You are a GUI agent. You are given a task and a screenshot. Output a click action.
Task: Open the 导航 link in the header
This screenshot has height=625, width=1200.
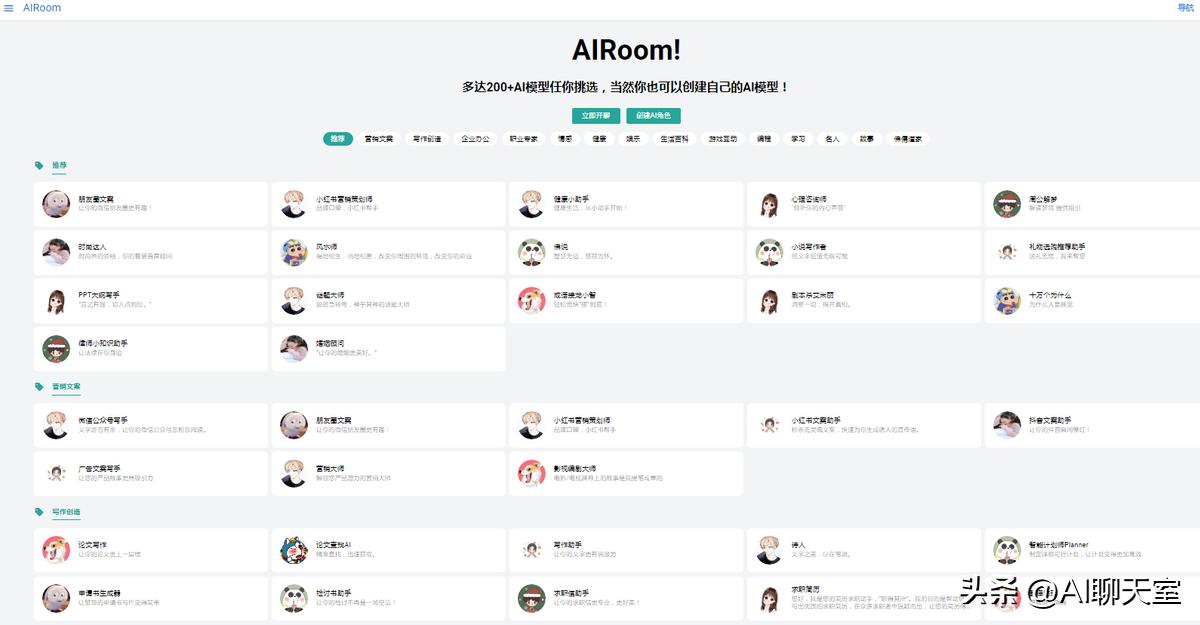point(1186,8)
